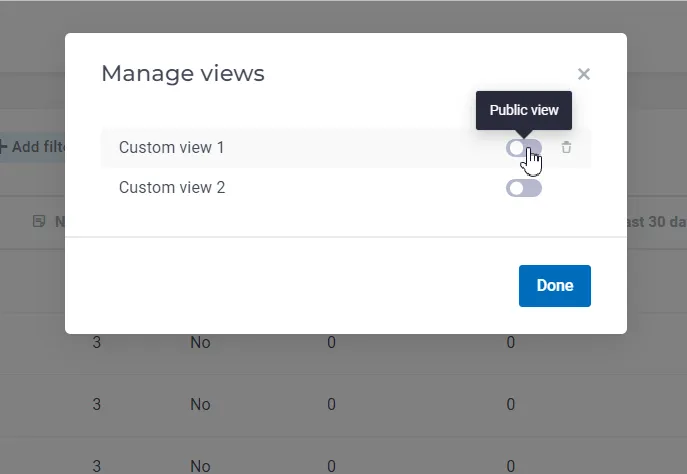Select the Custom view 2 row label

[x=172, y=188]
